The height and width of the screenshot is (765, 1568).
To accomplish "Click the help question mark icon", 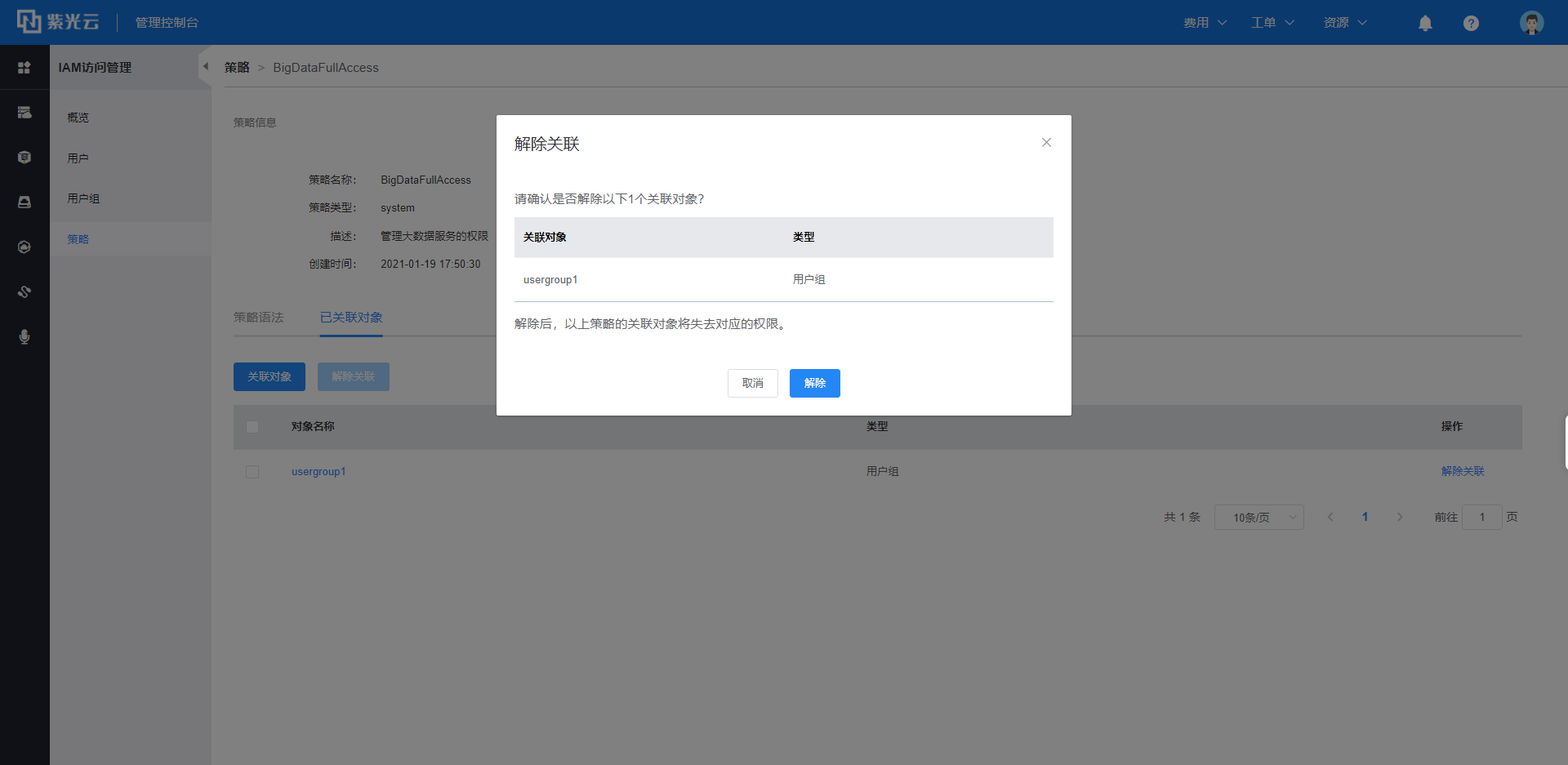I will (1471, 23).
